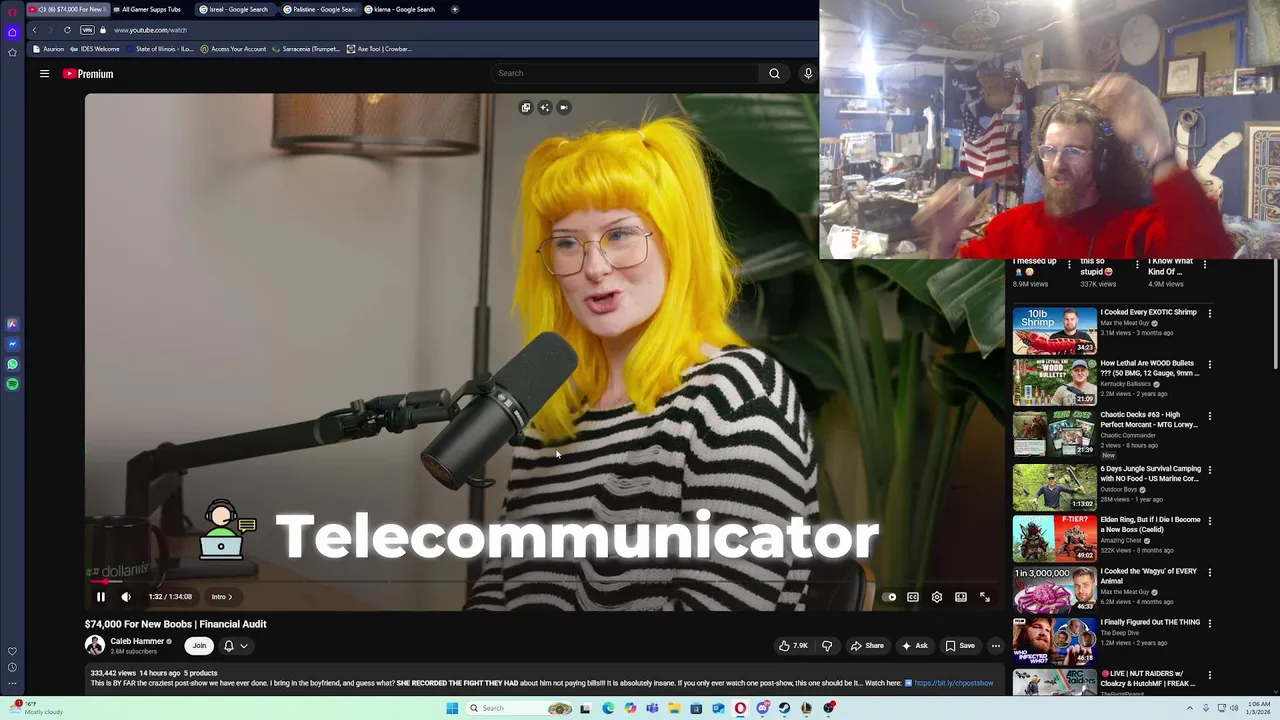The height and width of the screenshot is (720, 1280).
Task: Click popout icon atop video
Action: pos(526,107)
